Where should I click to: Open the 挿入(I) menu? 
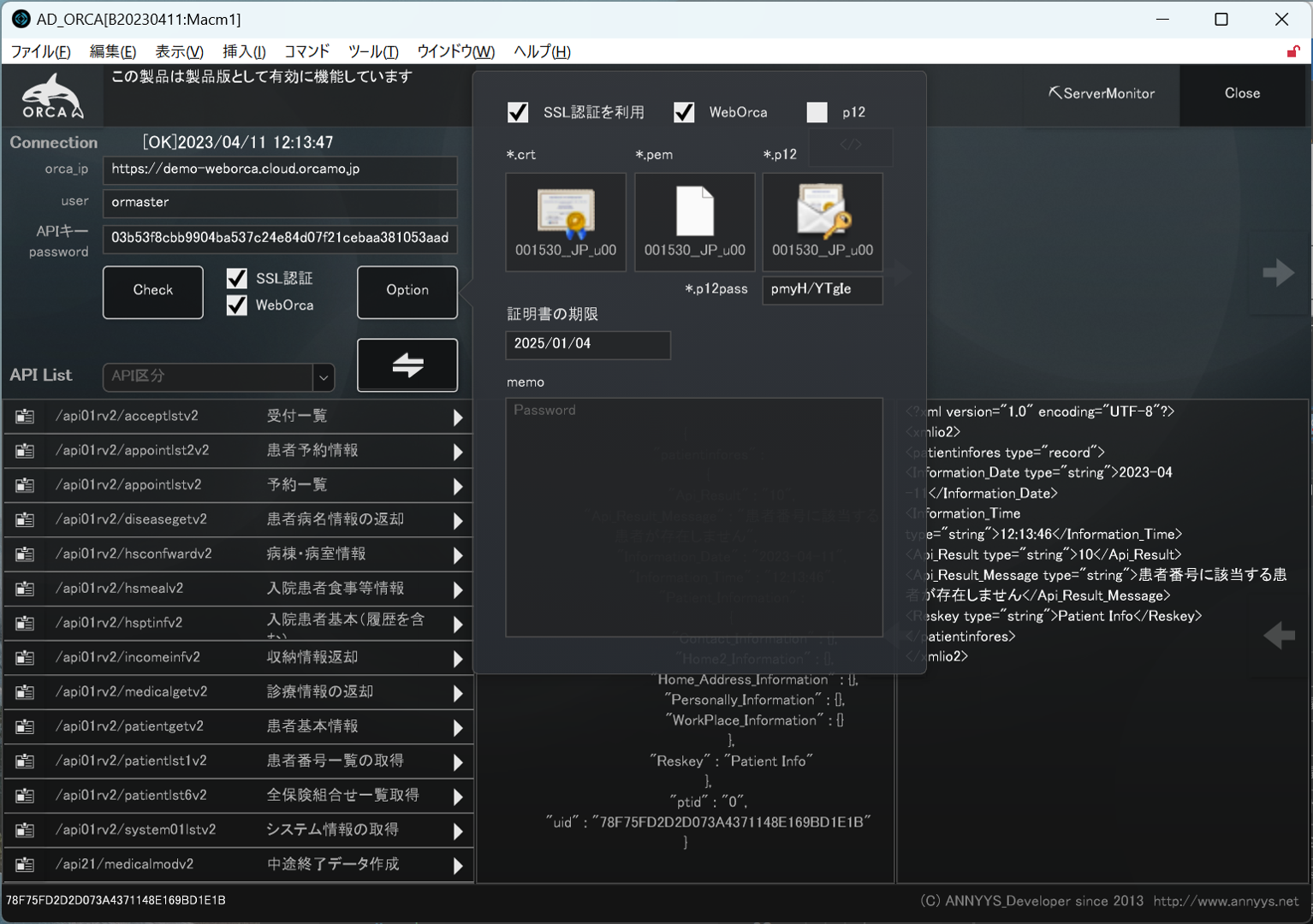[x=244, y=51]
